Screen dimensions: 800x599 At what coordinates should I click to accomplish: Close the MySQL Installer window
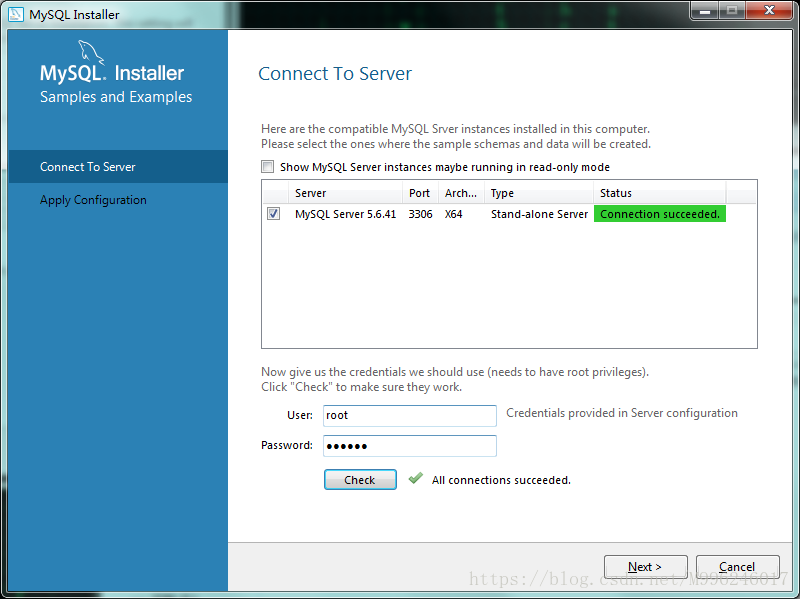pos(769,10)
